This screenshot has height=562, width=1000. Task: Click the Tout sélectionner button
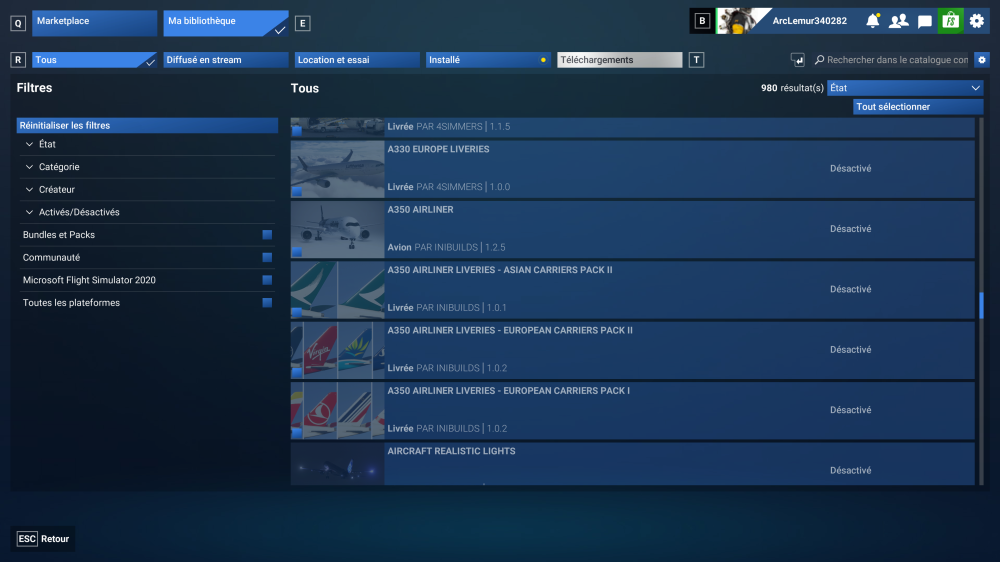(x=918, y=107)
